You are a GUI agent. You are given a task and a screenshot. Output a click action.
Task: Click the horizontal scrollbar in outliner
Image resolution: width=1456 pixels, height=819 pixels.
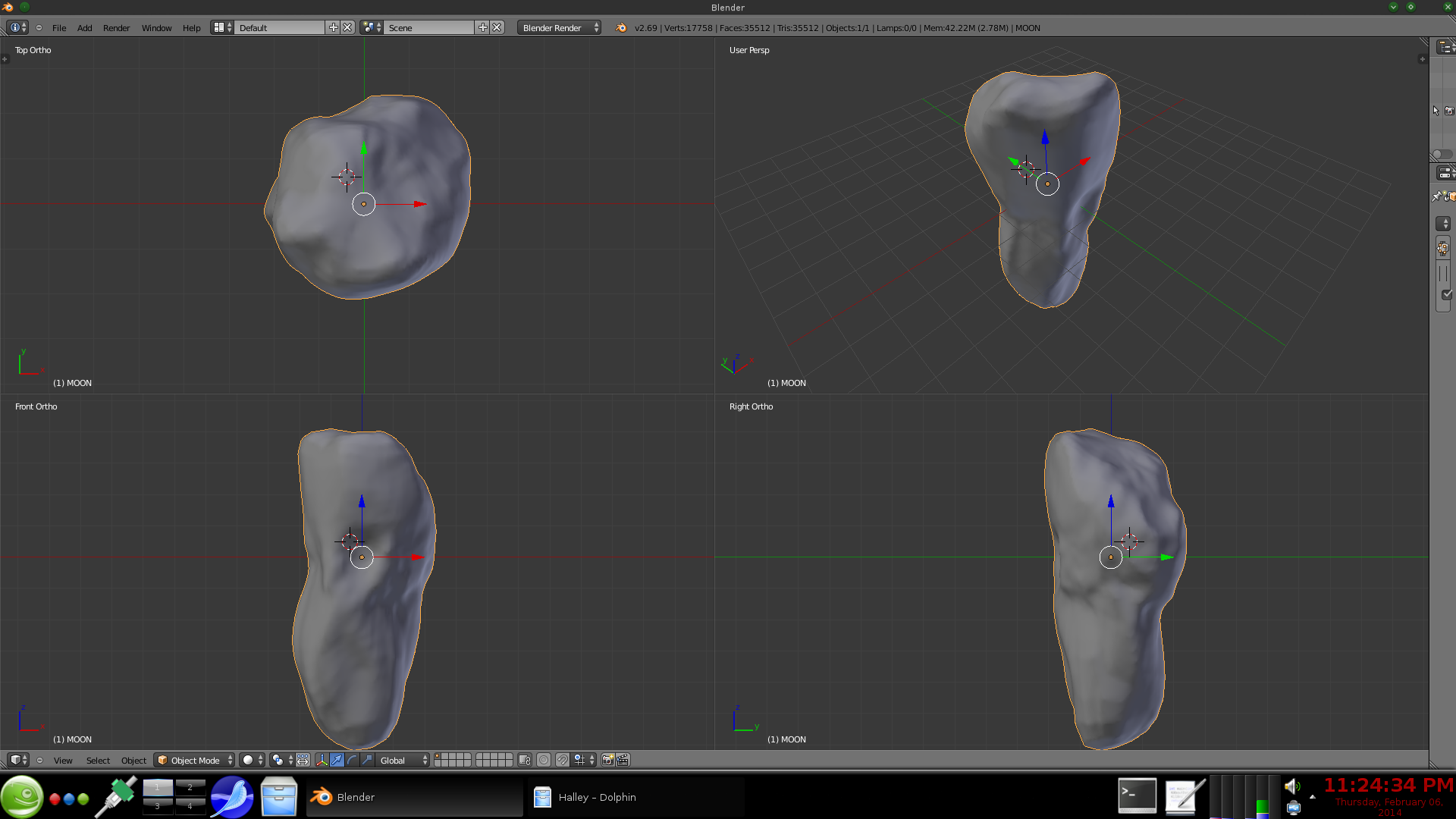pos(1442,154)
